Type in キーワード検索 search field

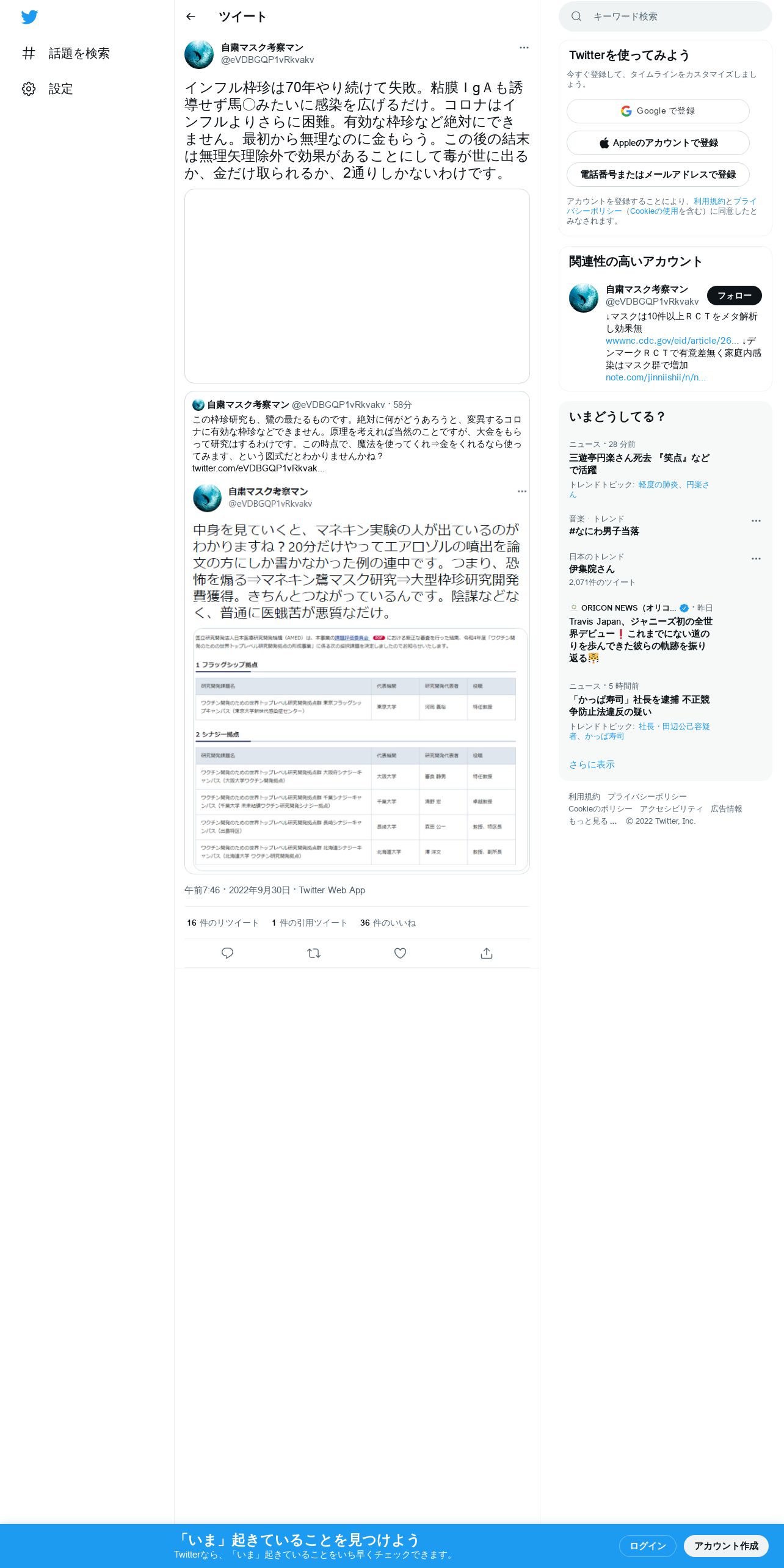pyautogui.click(x=666, y=16)
